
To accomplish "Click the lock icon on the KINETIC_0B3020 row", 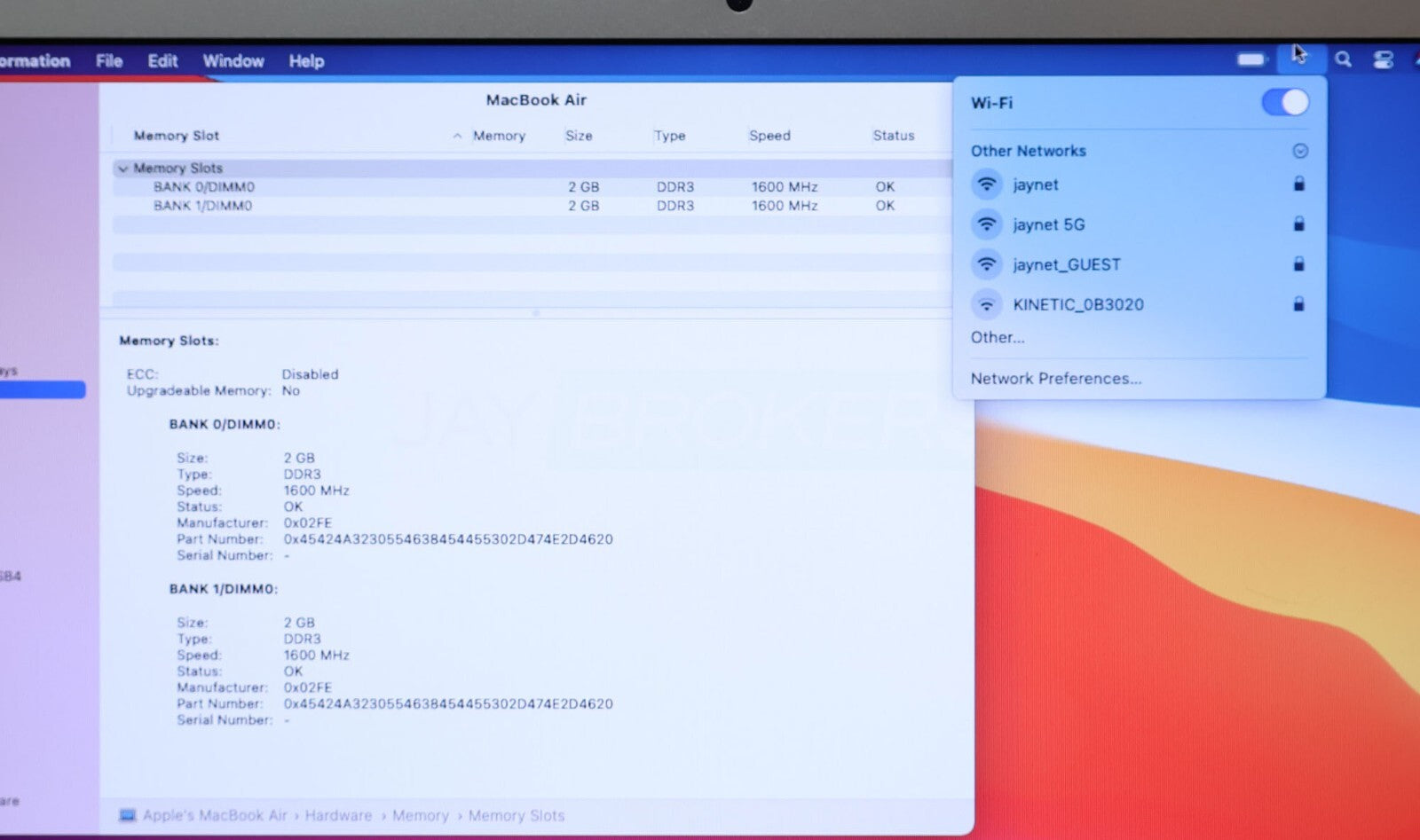I will coord(1298,303).
